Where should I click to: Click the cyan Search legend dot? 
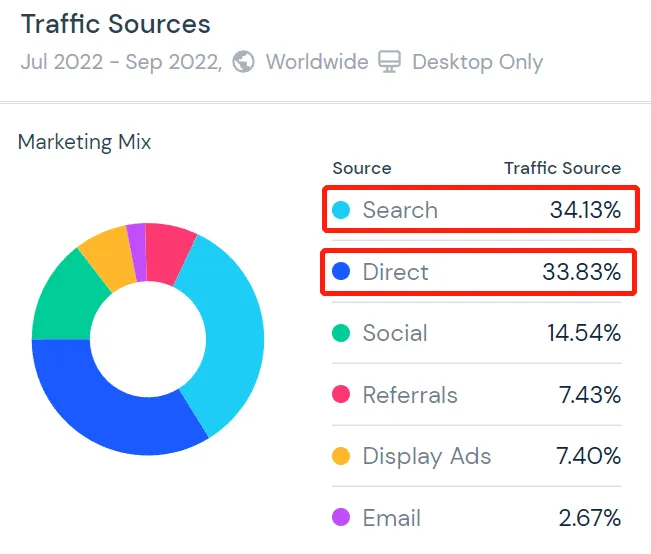[x=341, y=210]
